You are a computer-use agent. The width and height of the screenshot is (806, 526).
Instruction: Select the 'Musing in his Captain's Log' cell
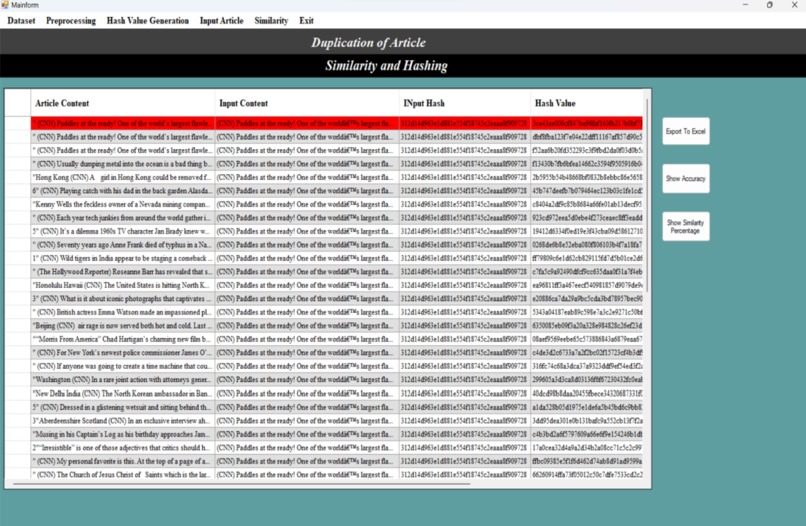(x=122, y=434)
